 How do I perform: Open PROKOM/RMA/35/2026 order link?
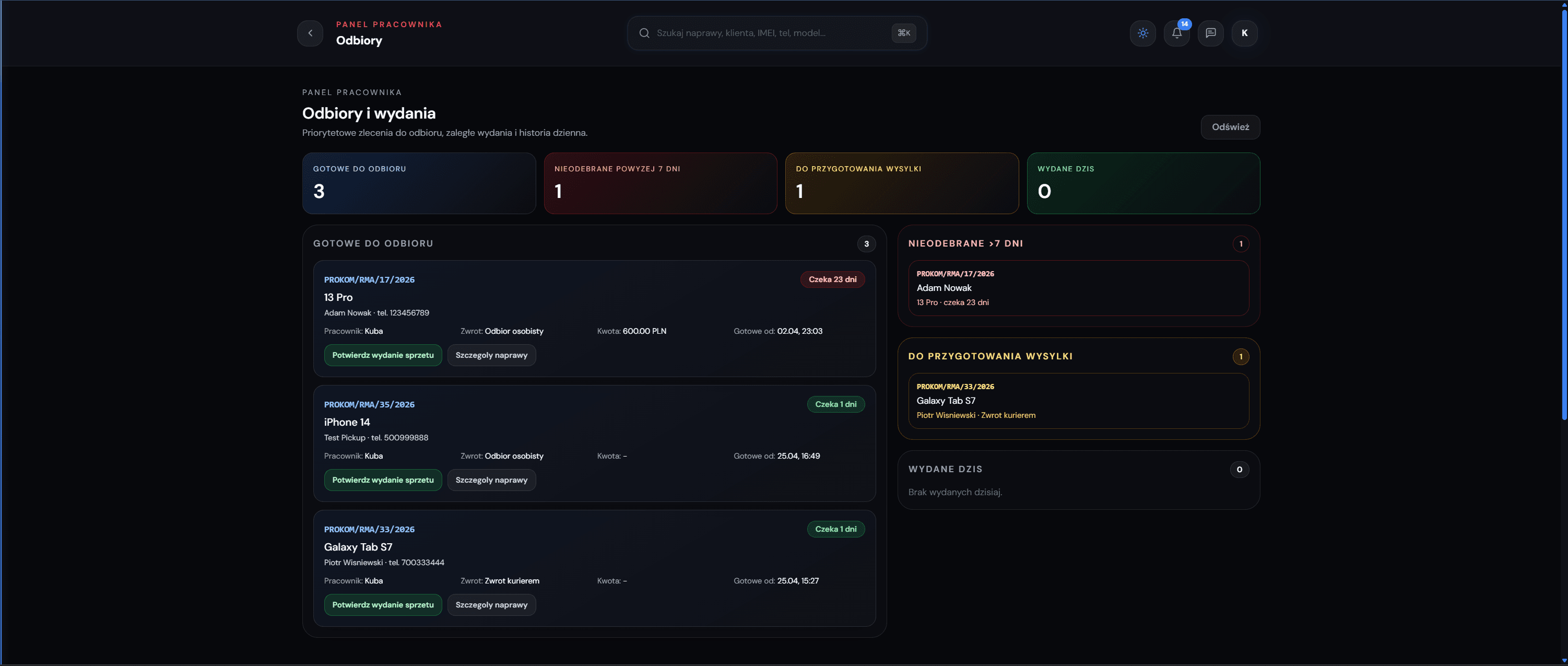[369, 405]
